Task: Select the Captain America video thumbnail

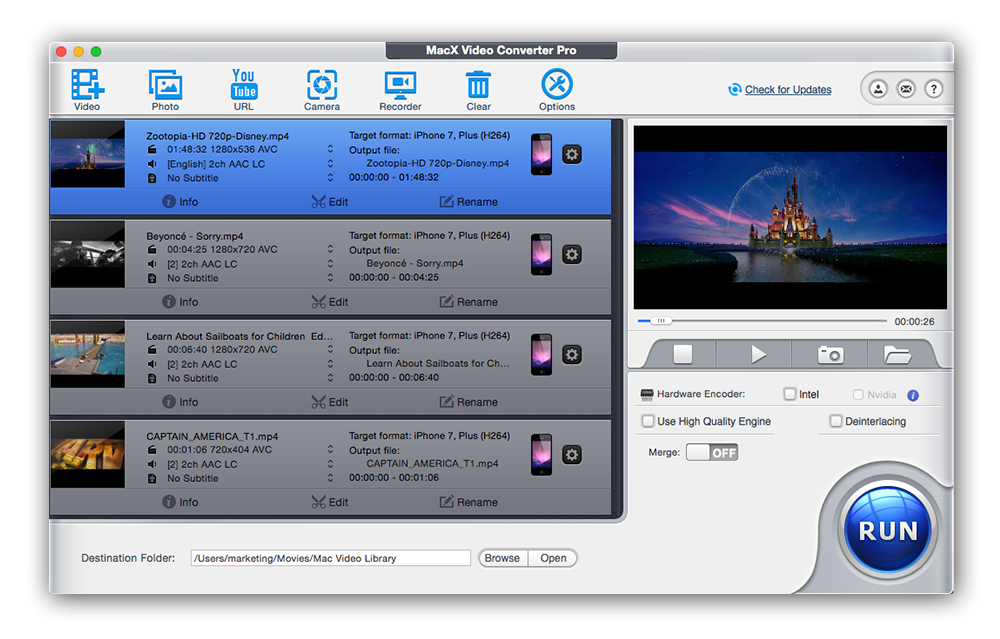Action: (87, 455)
